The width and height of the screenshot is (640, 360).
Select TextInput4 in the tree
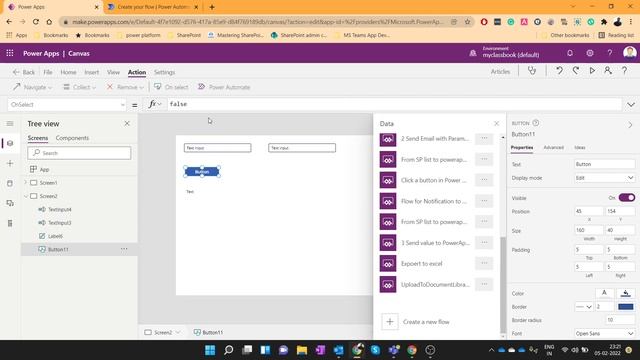(x=60, y=209)
